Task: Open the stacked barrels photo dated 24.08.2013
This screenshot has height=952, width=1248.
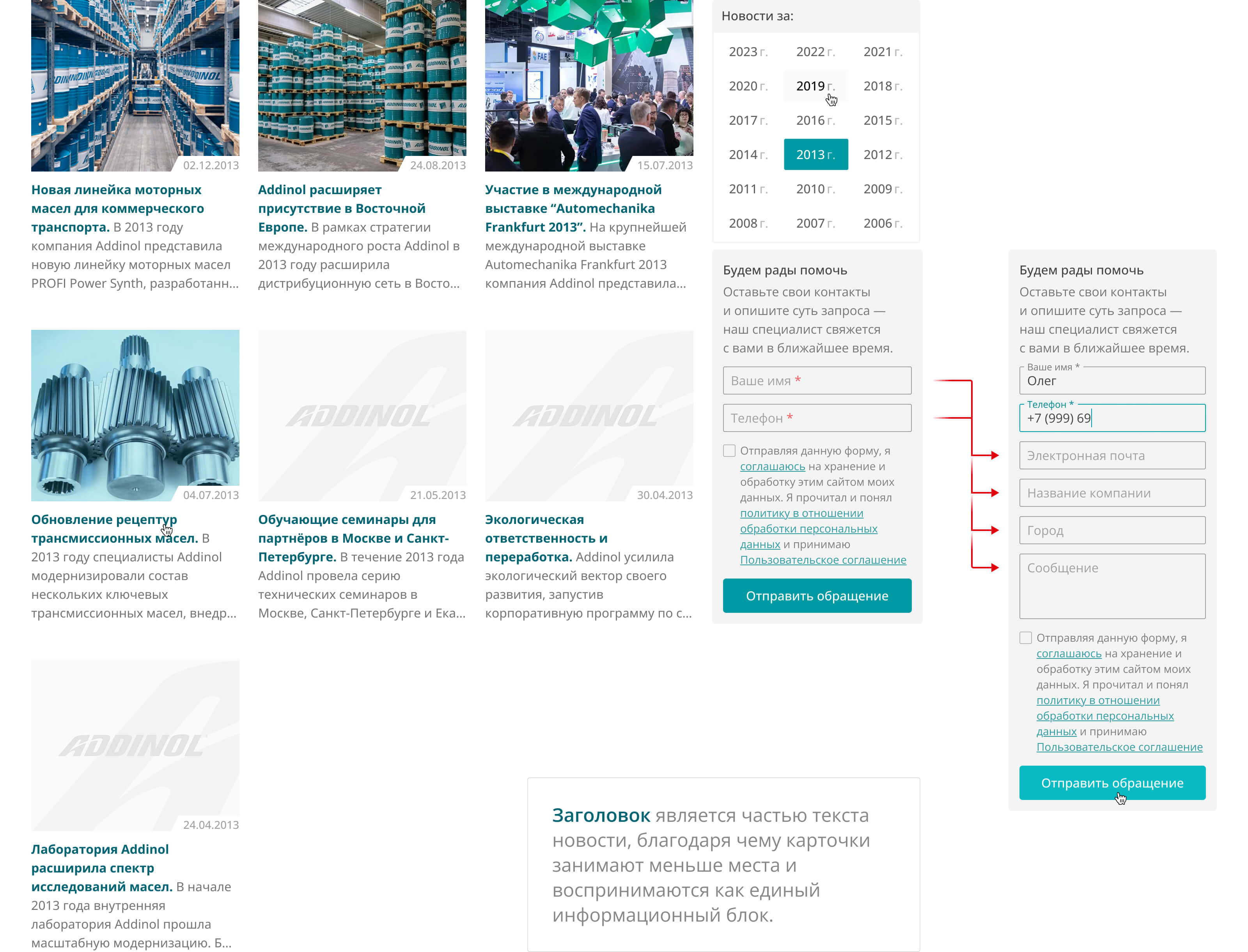Action: coord(362,85)
